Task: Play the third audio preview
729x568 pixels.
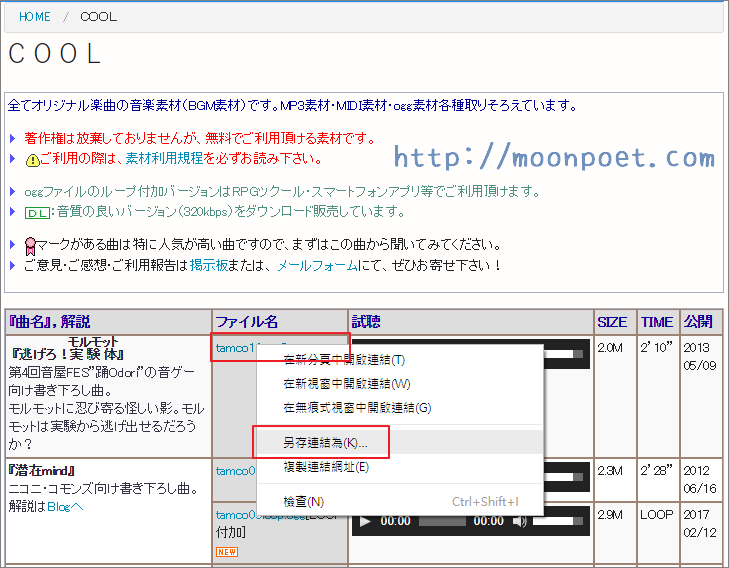Action: [x=365, y=521]
